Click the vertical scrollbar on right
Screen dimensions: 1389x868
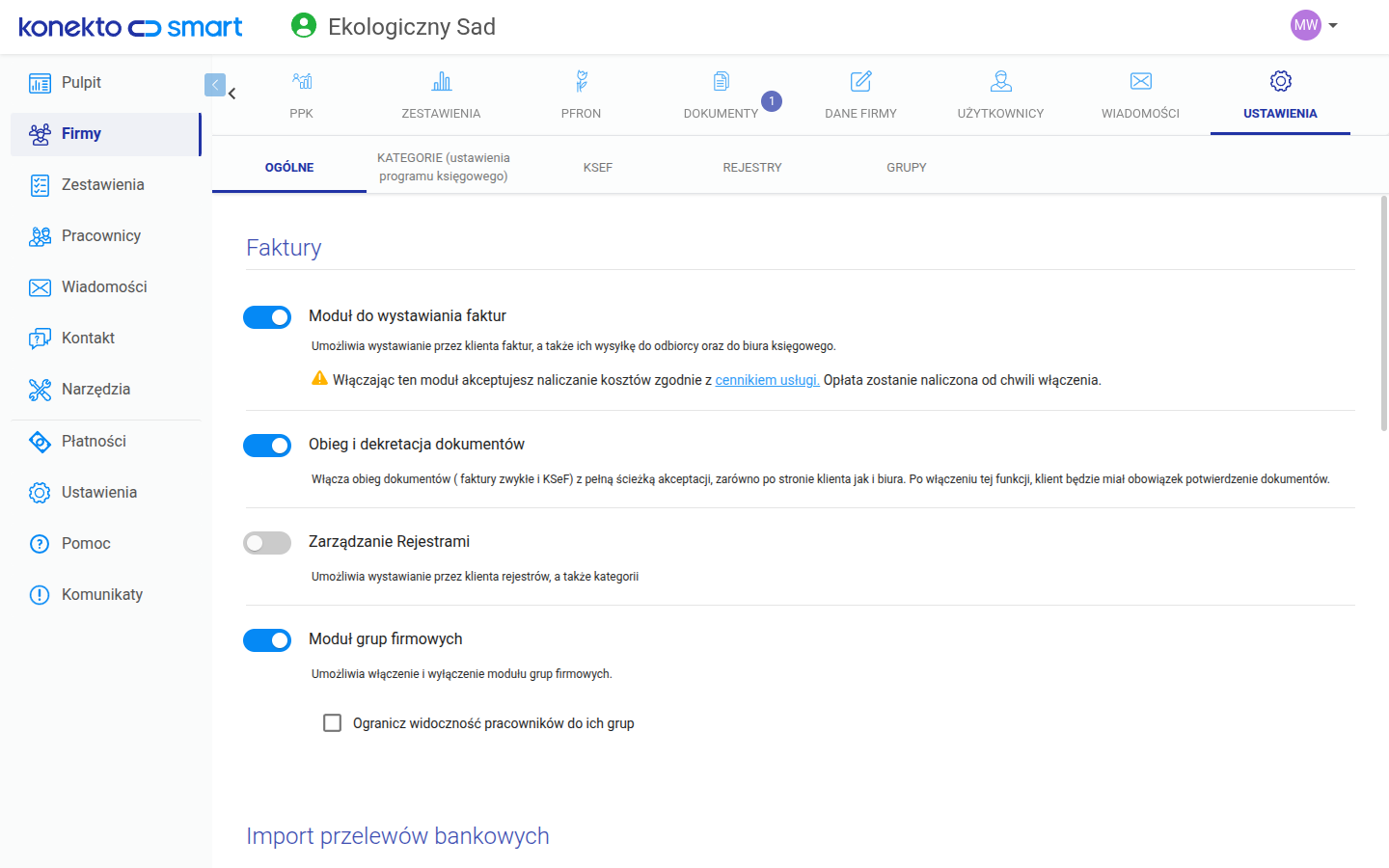tap(1384, 313)
